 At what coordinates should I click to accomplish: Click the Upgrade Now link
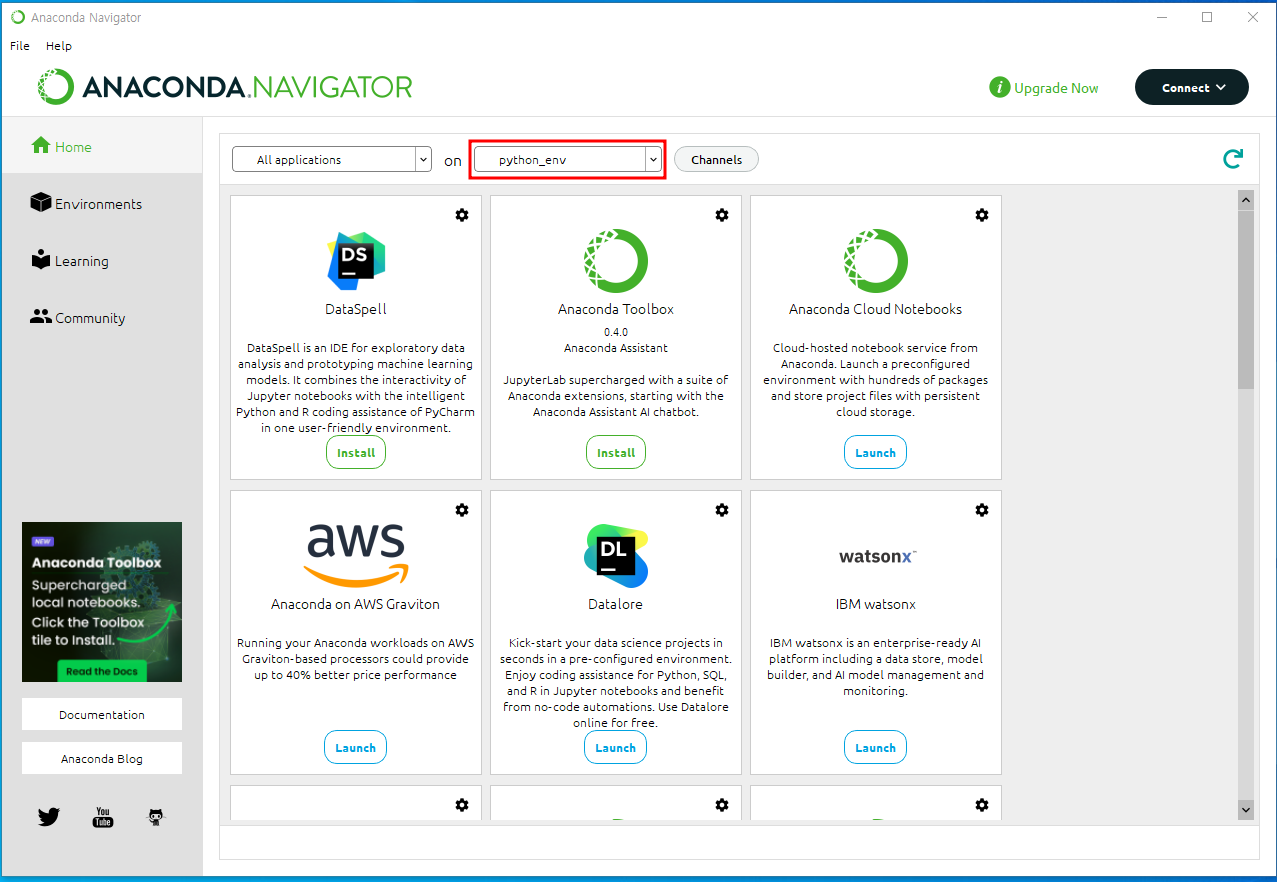point(1056,88)
